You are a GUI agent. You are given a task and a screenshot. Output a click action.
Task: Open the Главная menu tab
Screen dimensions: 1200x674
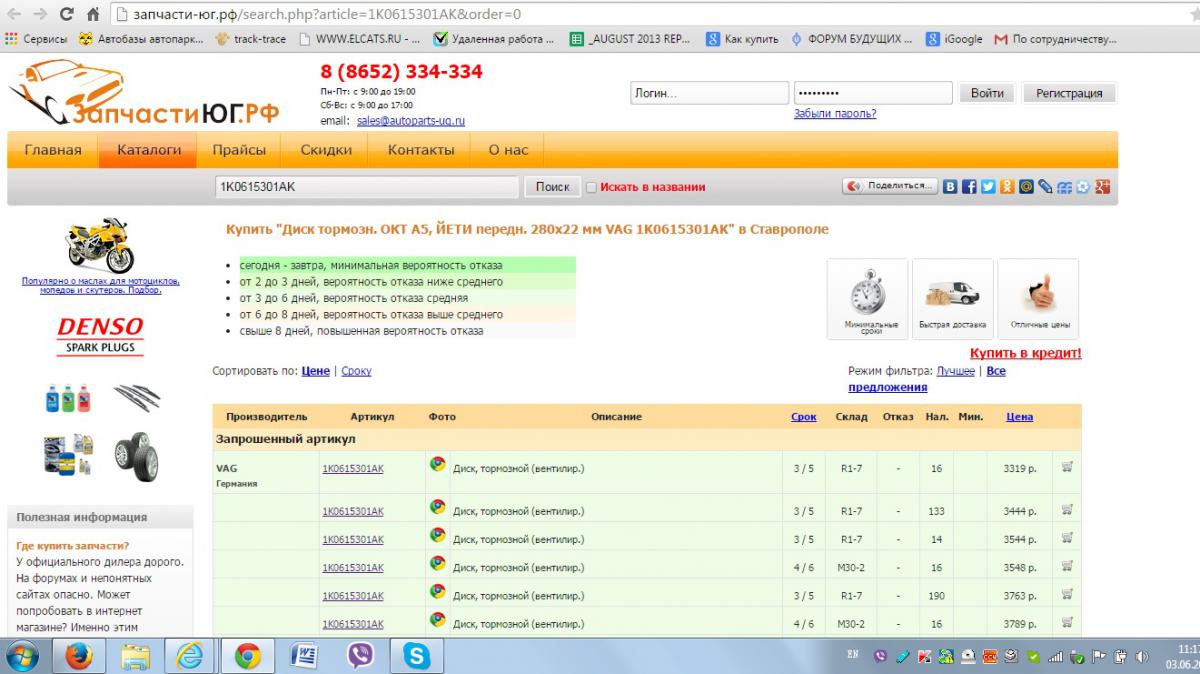pyautogui.click(x=53, y=150)
